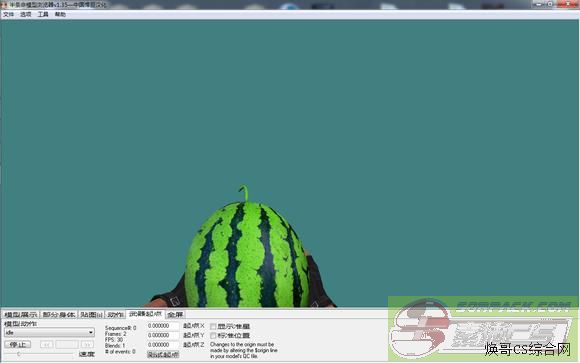
Task: Open the idle animation sequence dropdown
Action: pos(49,332)
